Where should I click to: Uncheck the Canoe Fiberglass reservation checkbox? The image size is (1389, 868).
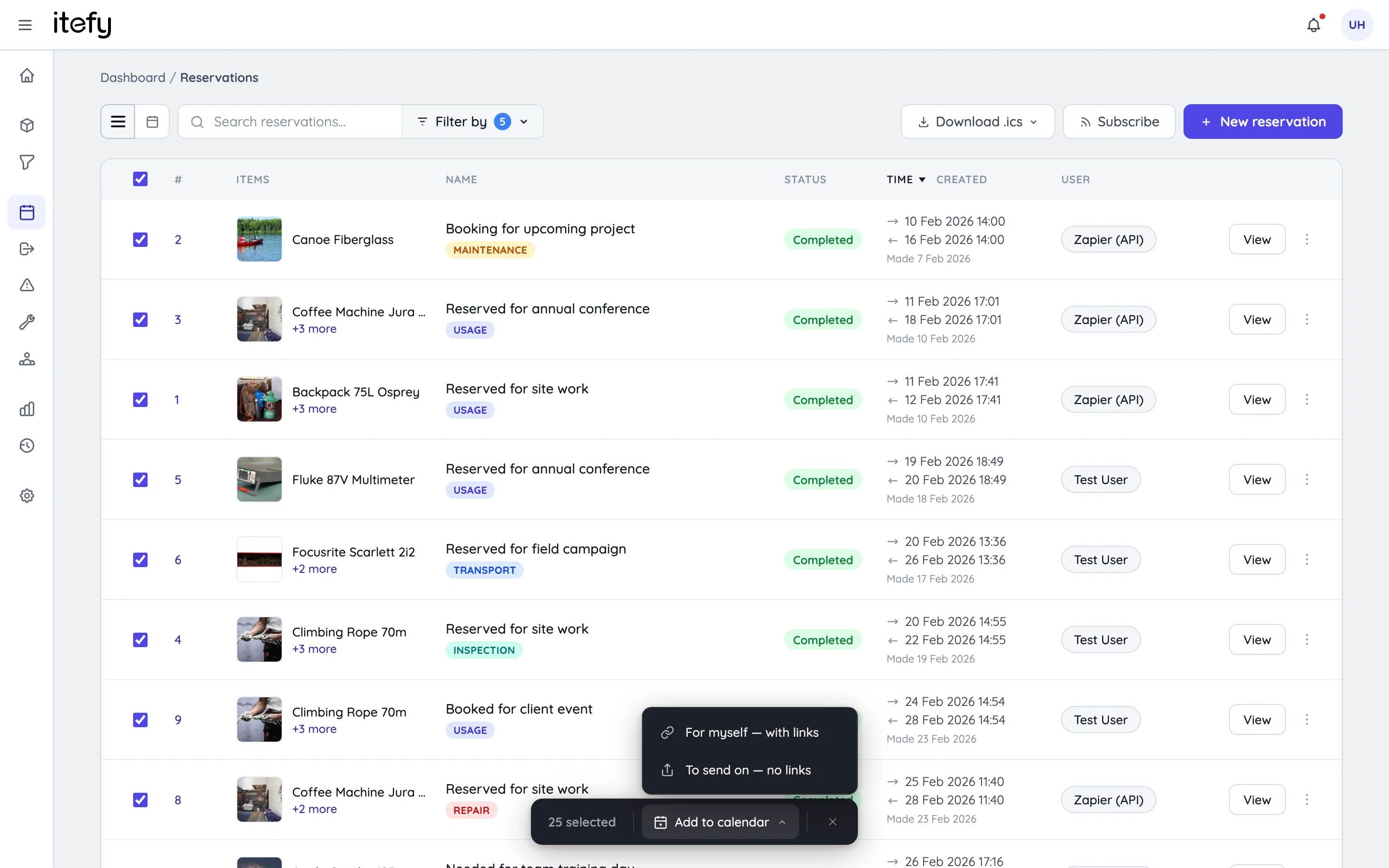[x=140, y=239]
